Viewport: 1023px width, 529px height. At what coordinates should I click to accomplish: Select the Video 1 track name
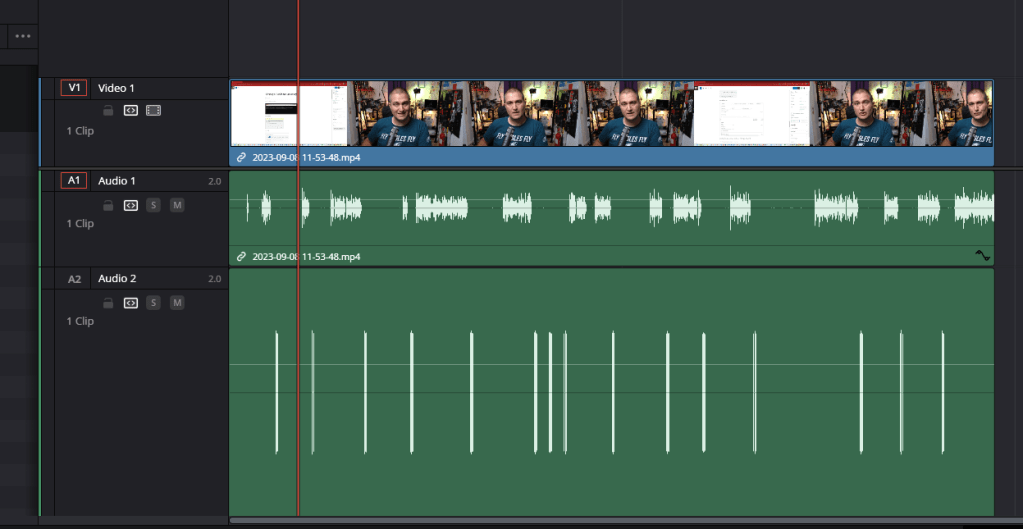116,88
